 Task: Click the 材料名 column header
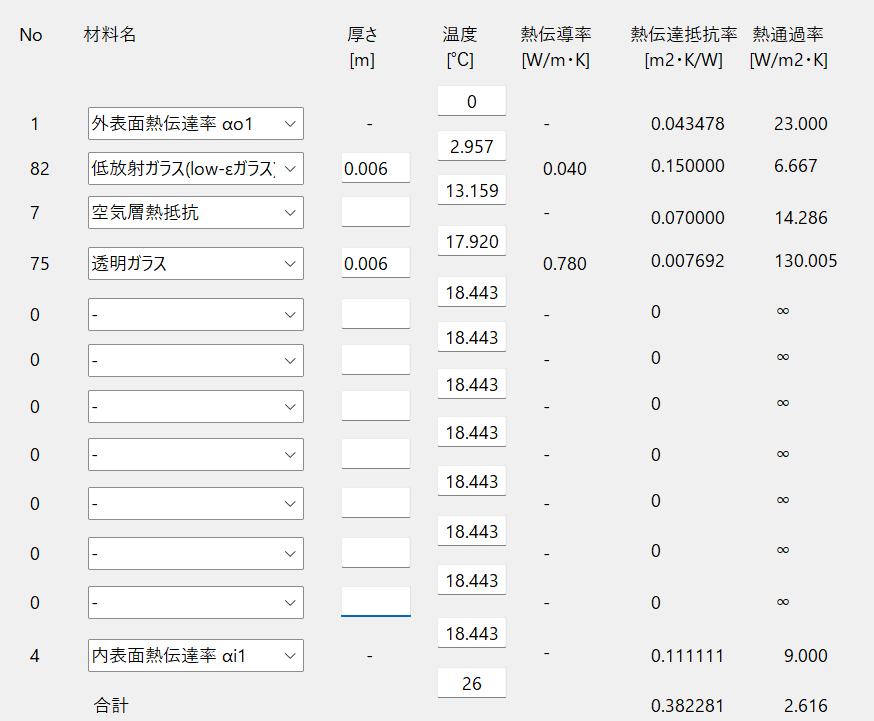tap(109, 35)
